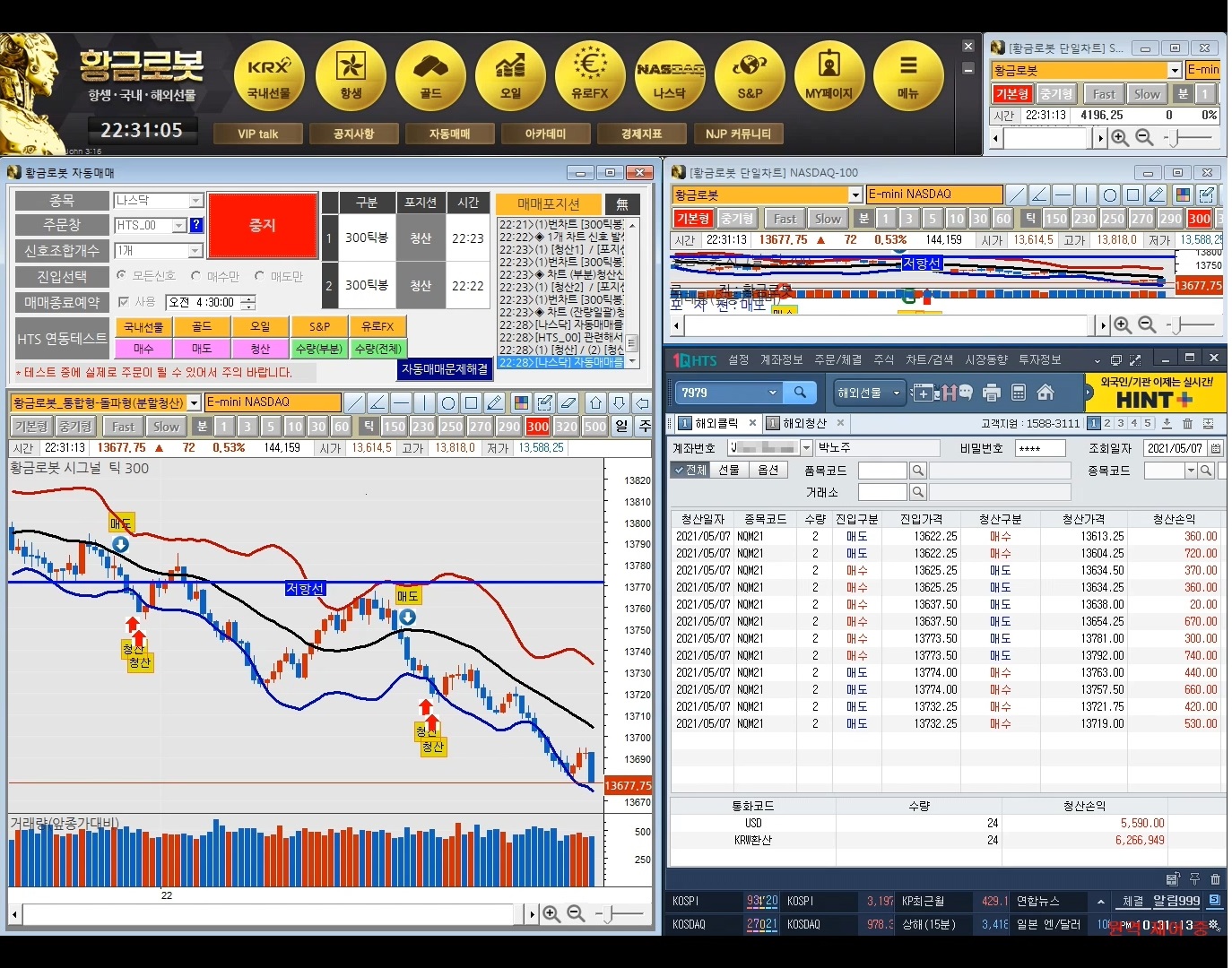
Task: Click the home icon in the 1Q HTS toolbar
Action: click(x=1045, y=393)
